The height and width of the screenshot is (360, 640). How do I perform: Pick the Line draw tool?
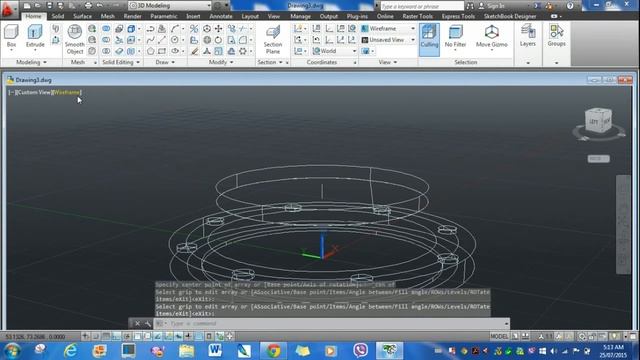point(162,40)
